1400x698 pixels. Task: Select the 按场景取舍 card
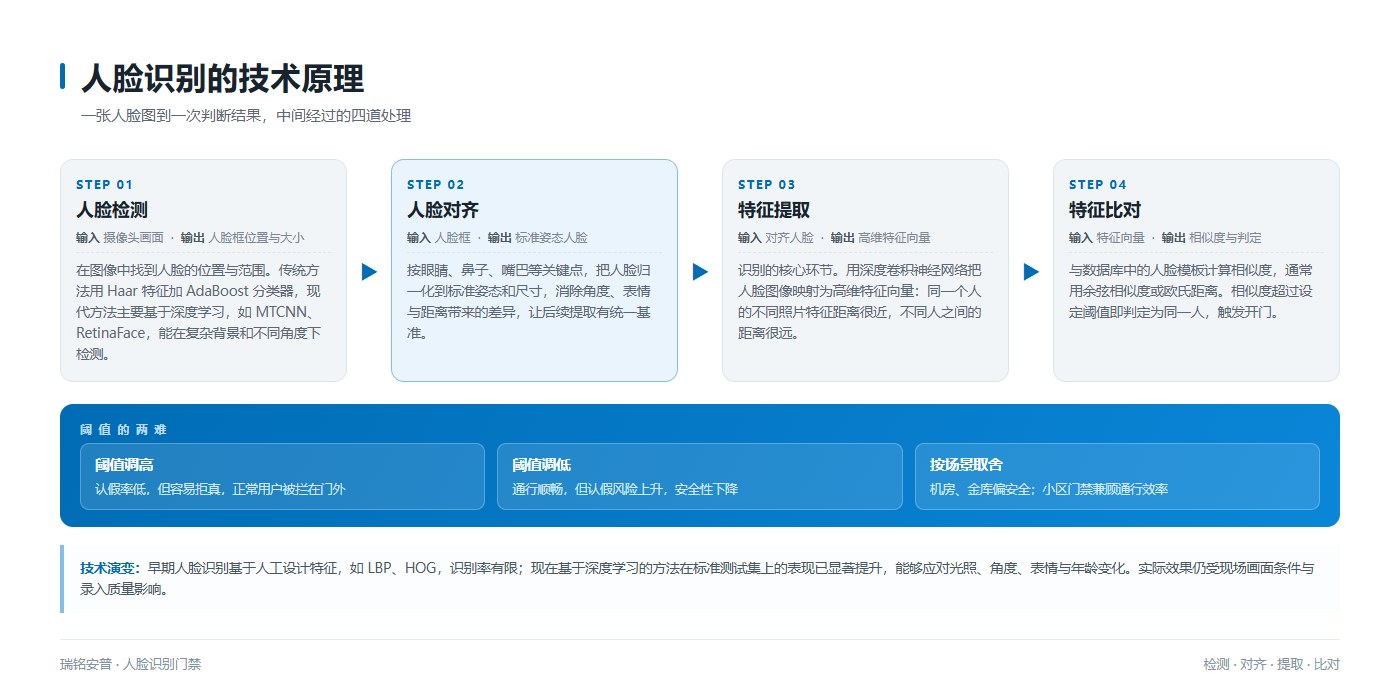pos(1117,476)
